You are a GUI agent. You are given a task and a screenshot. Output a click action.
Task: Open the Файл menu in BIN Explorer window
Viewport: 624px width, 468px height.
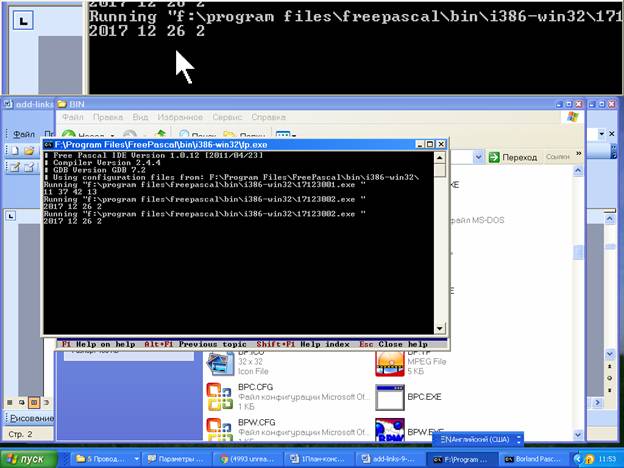click(73, 117)
